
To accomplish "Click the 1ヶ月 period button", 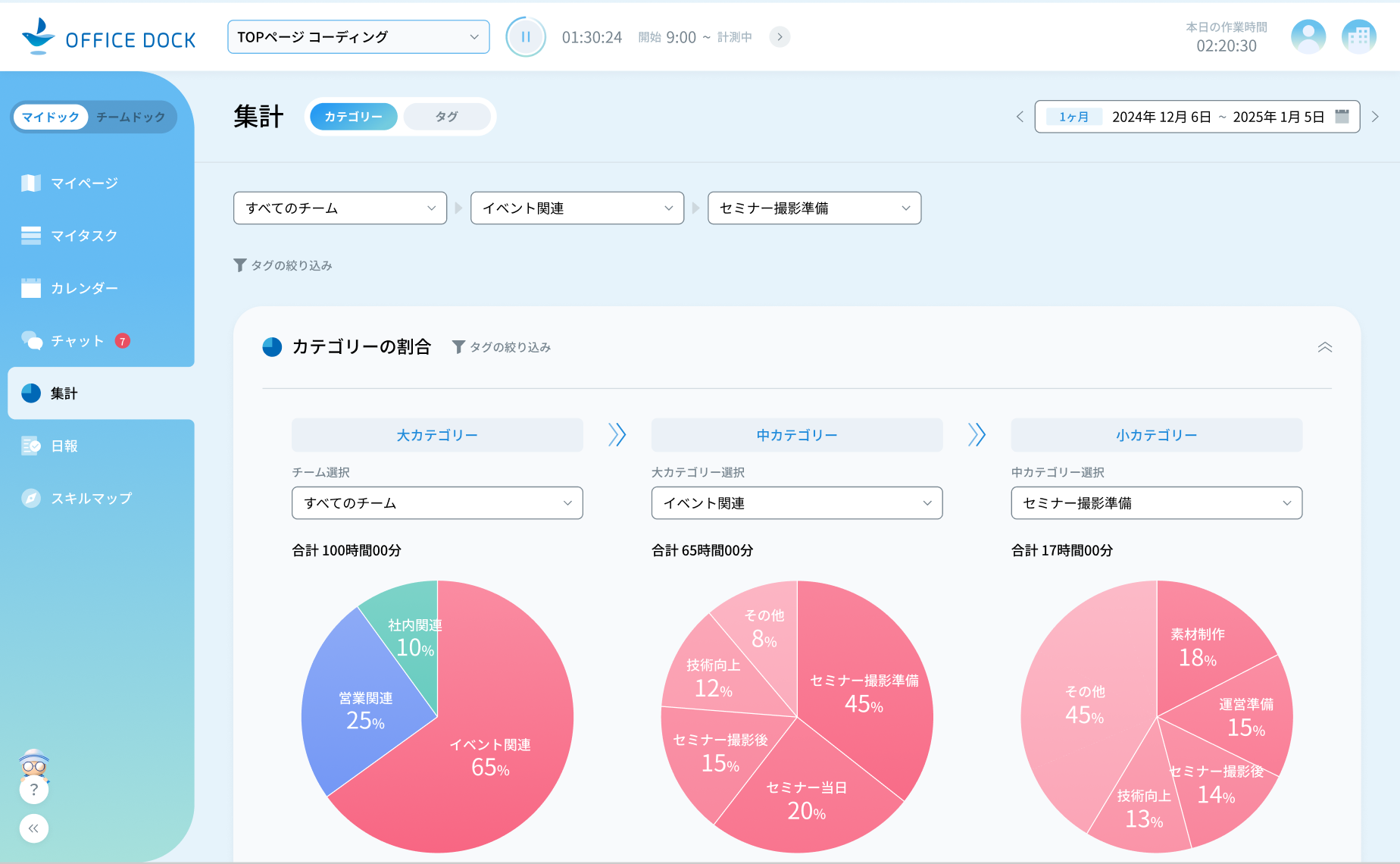I will [x=1073, y=117].
